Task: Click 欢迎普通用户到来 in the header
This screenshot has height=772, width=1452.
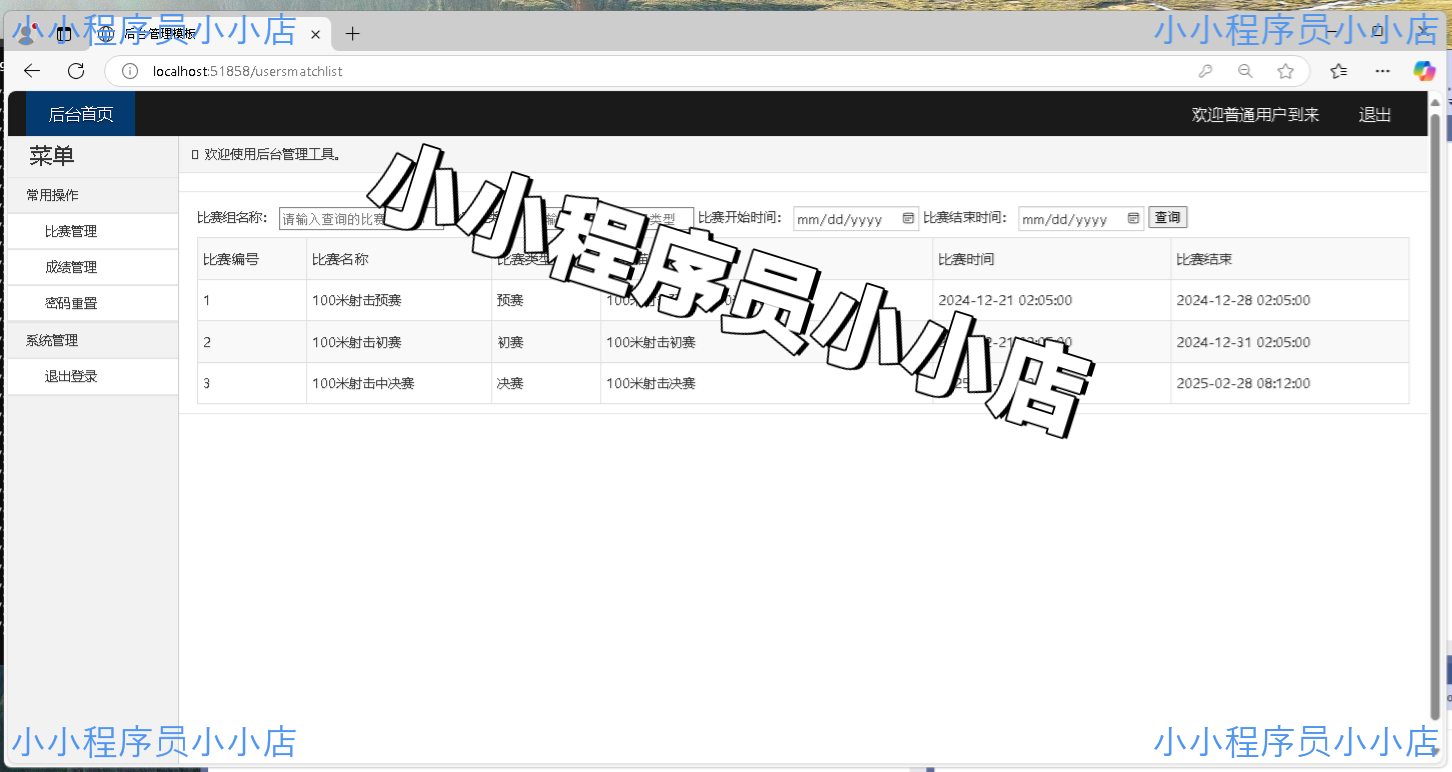Action: pyautogui.click(x=1255, y=114)
